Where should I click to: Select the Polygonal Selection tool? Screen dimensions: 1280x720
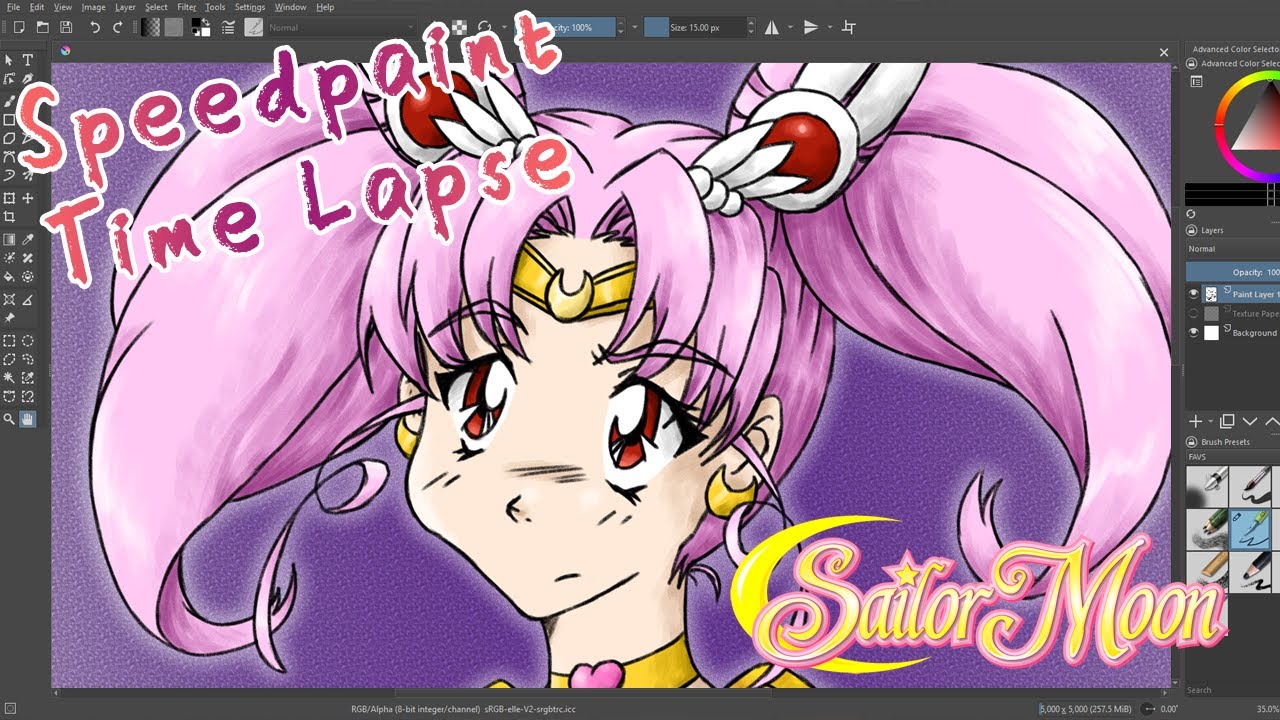click(x=9, y=359)
